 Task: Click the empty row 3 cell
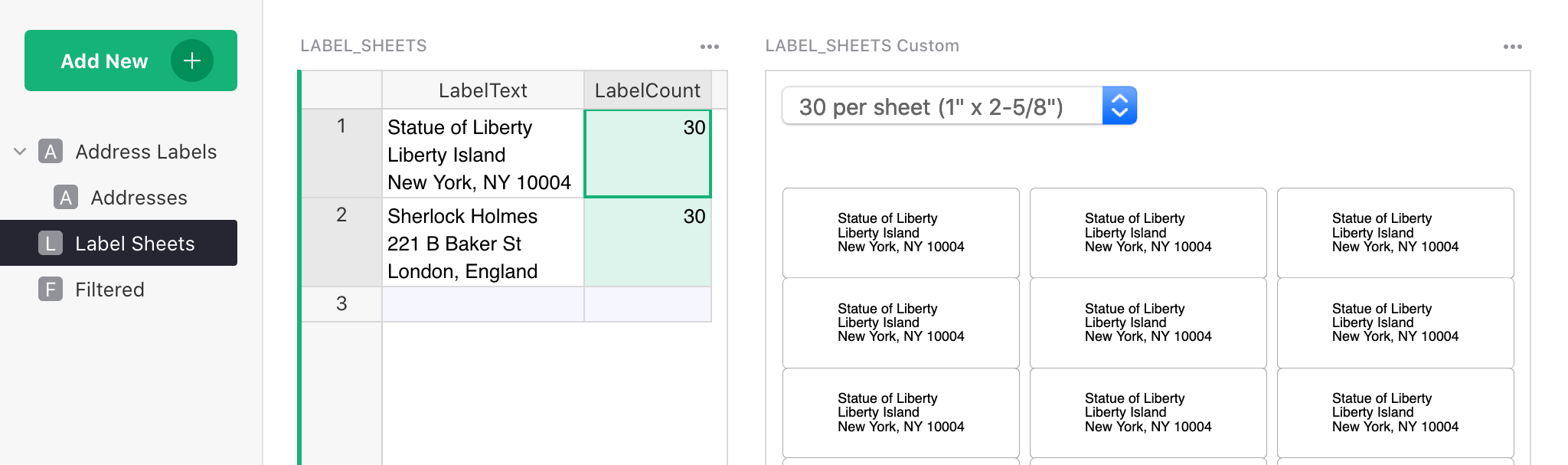pyautogui.click(x=482, y=303)
